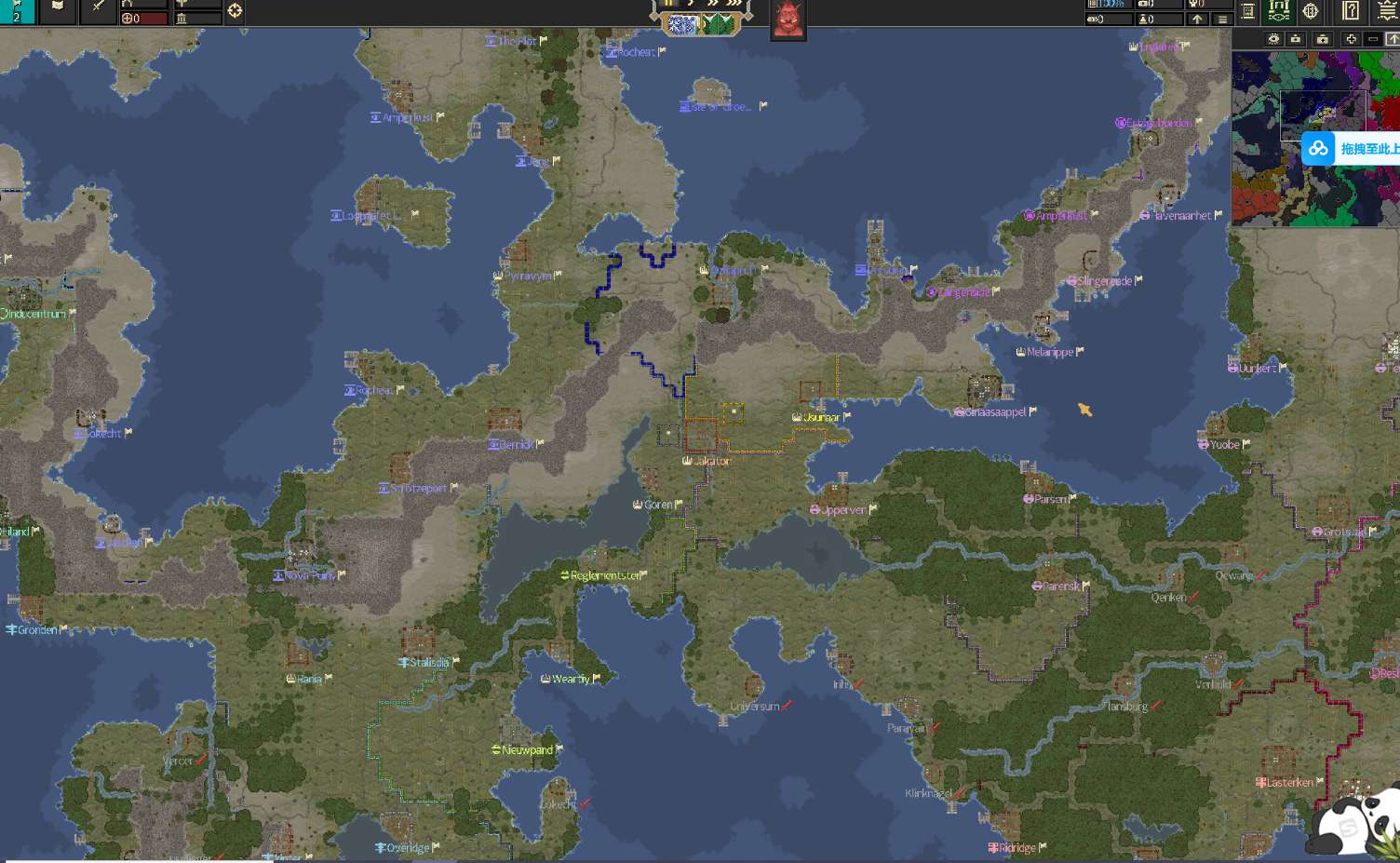
Task: Zoom out minimap with minus button
Action: (1373, 38)
